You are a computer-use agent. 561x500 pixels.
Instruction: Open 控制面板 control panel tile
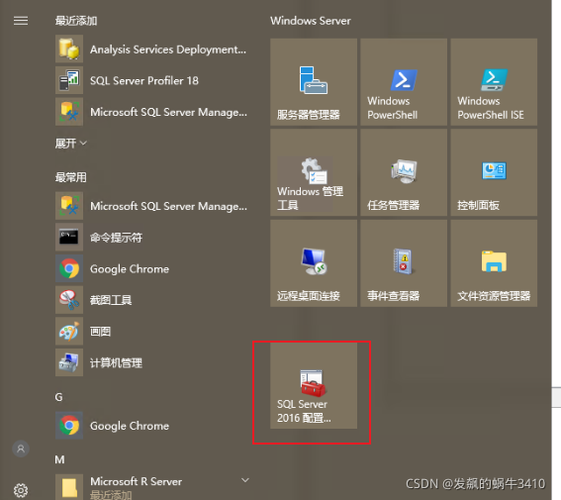pos(494,173)
